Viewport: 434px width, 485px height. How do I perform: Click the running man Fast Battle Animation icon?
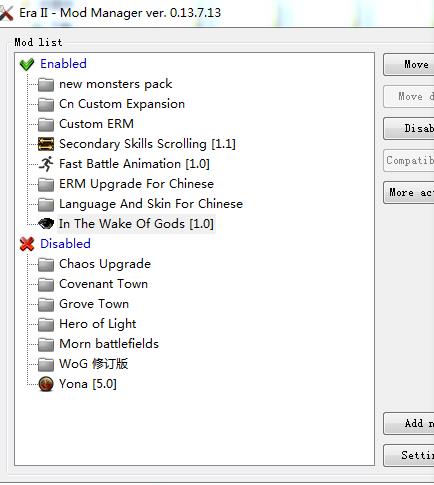46,164
